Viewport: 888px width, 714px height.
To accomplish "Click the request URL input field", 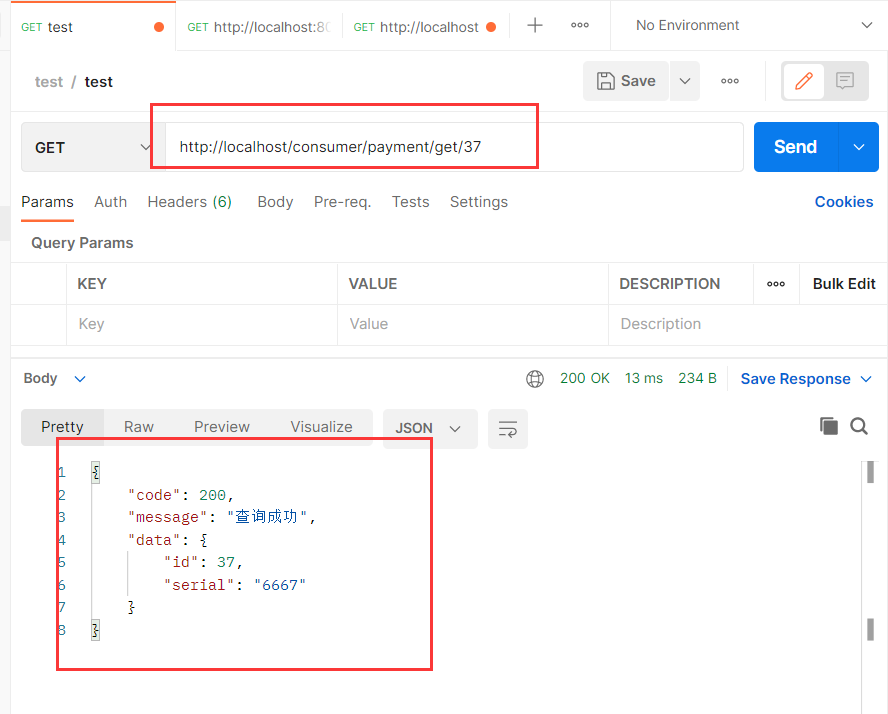I will [454, 147].
